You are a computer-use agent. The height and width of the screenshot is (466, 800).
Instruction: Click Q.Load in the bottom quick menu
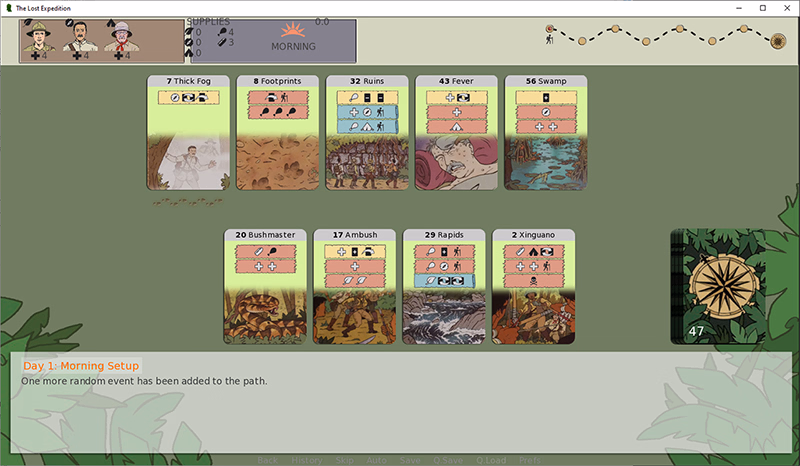[491, 460]
